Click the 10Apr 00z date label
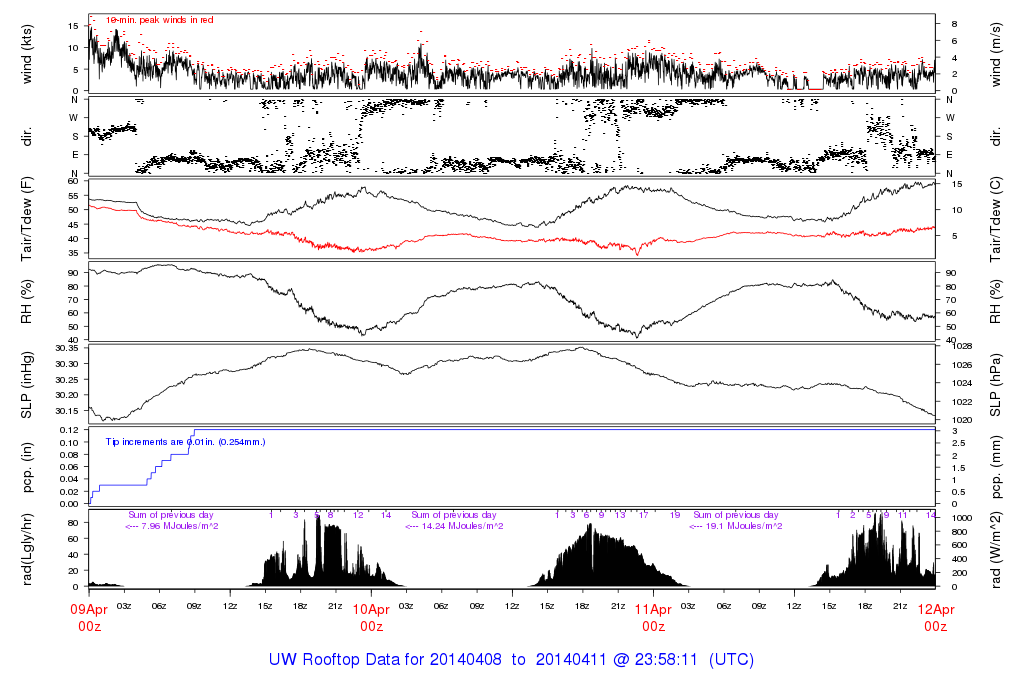The height and width of the screenshot is (700, 1024). [371, 618]
